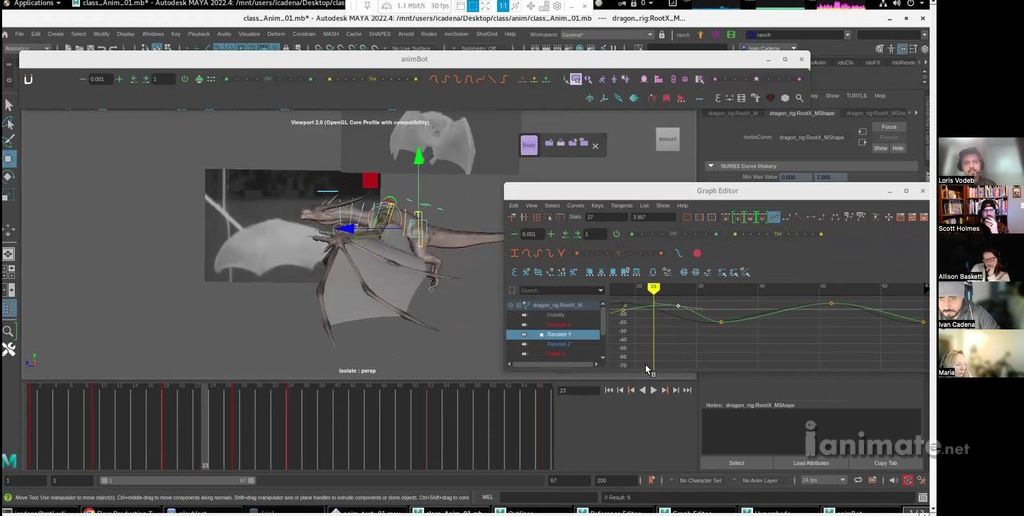The height and width of the screenshot is (516, 1024).
Task: Click the Maya home icon in menu bar
Action: [x=5, y=34]
